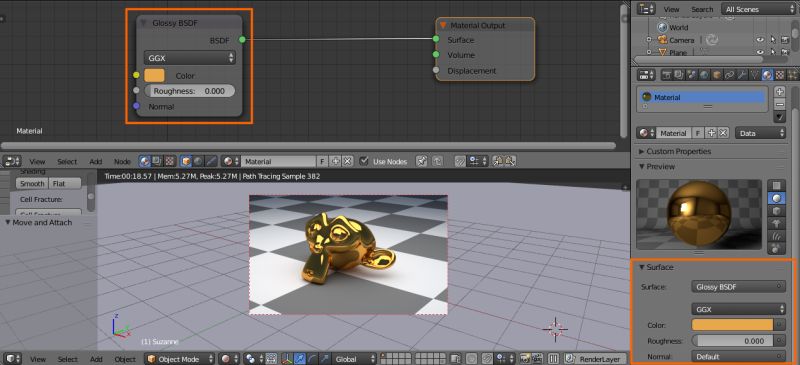
Task: Open the node editor type selector icon
Action: pos(12,161)
